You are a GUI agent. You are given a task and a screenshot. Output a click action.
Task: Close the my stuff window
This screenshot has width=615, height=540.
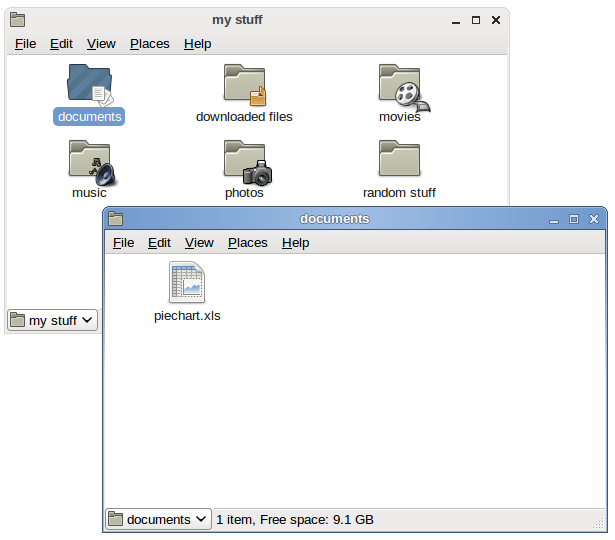pos(495,20)
